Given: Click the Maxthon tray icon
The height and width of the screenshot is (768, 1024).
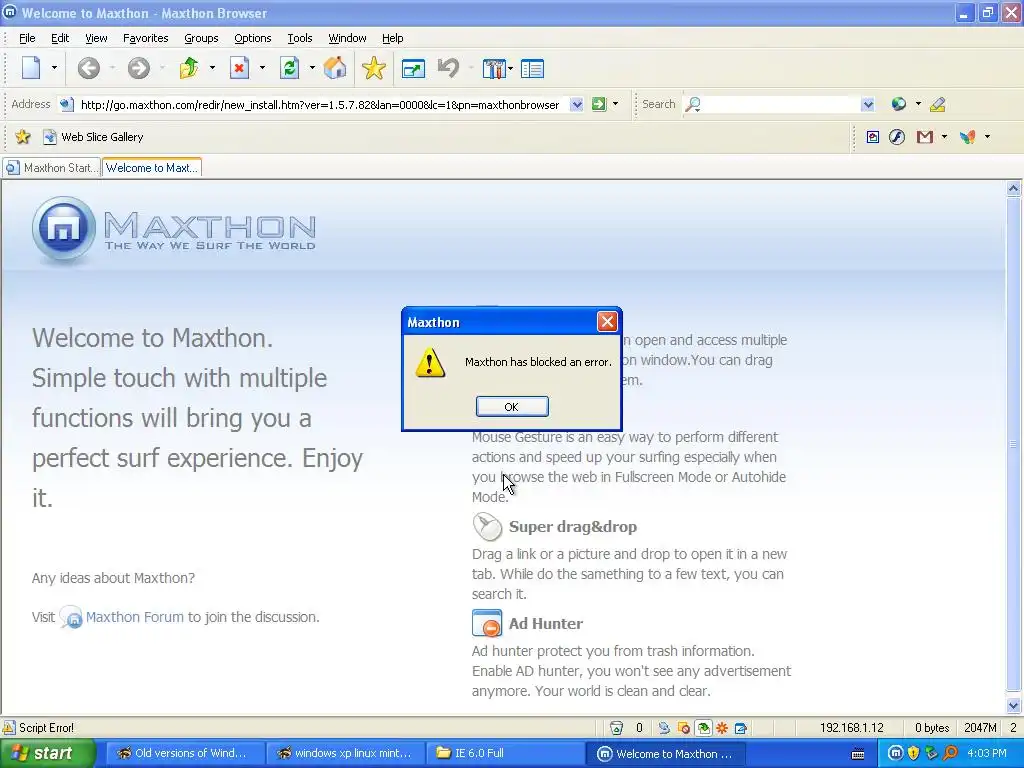Looking at the screenshot, I should pyautogui.click(x=895, y=753).
